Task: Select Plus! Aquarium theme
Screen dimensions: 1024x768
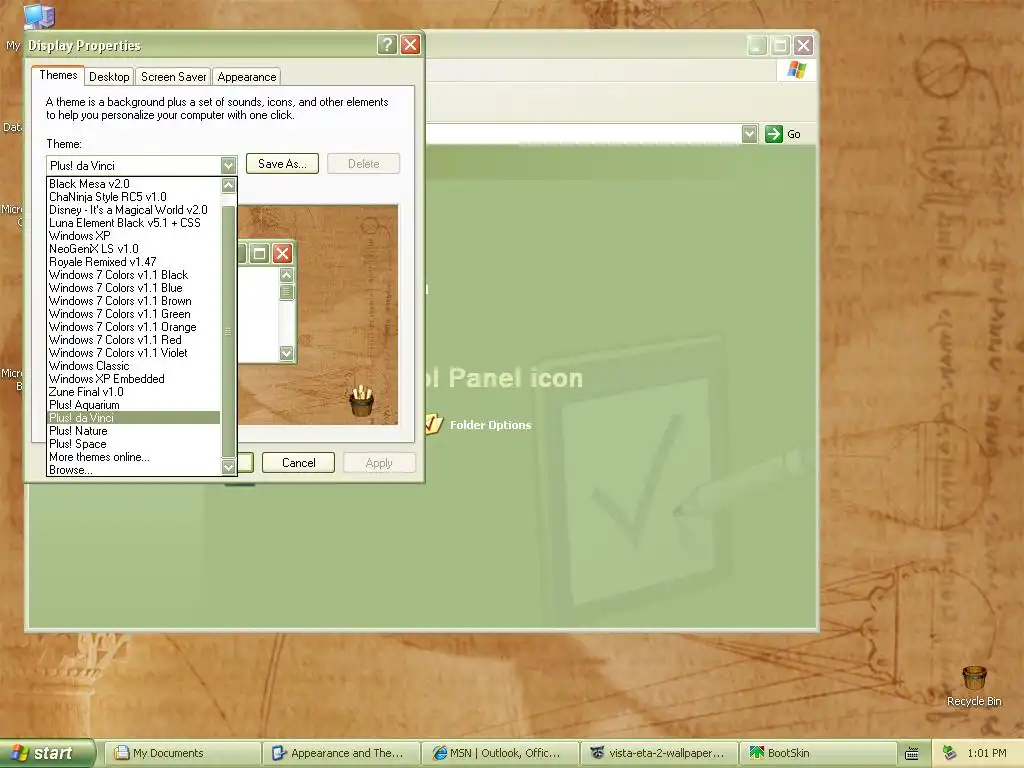Action: click(134, 405)
